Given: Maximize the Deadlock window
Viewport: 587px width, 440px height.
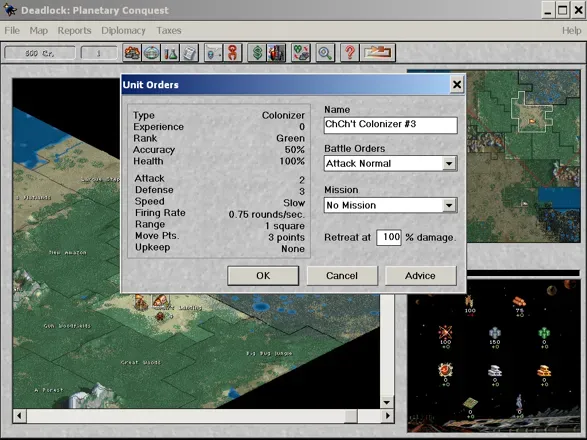Looking at the screenshot, I should [x=563, y=10].
